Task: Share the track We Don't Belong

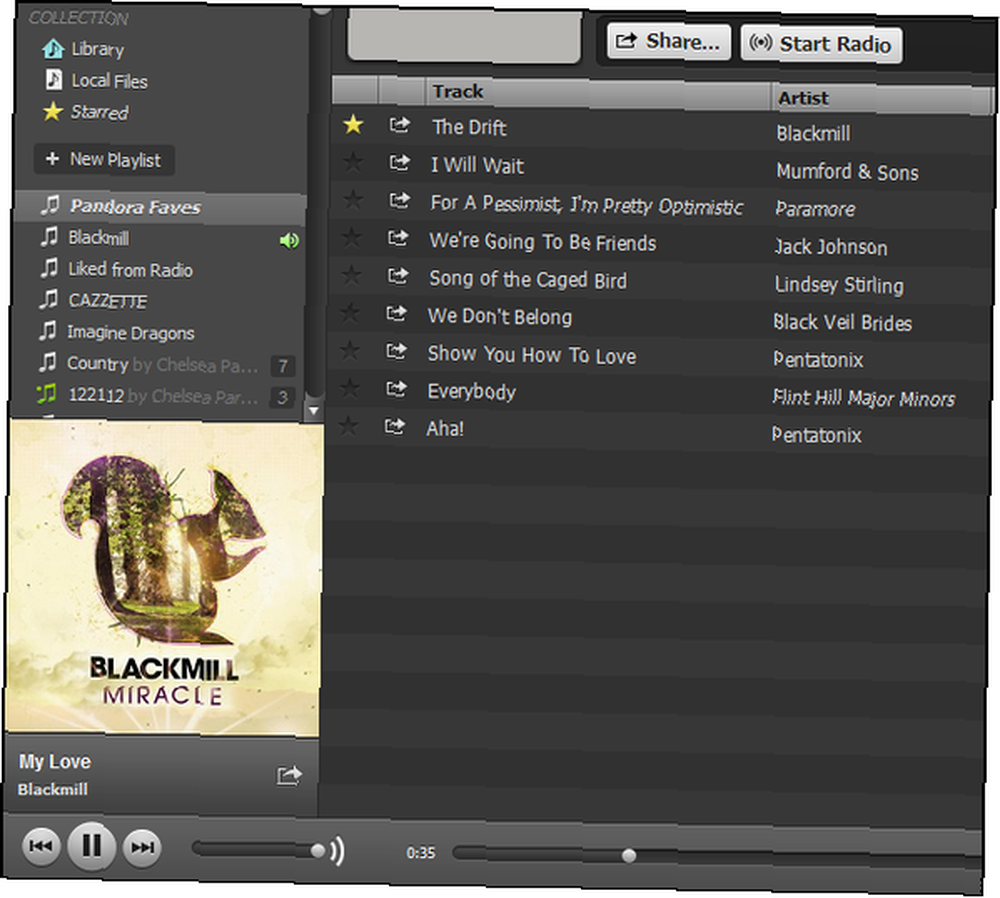Action: [397, 313]
